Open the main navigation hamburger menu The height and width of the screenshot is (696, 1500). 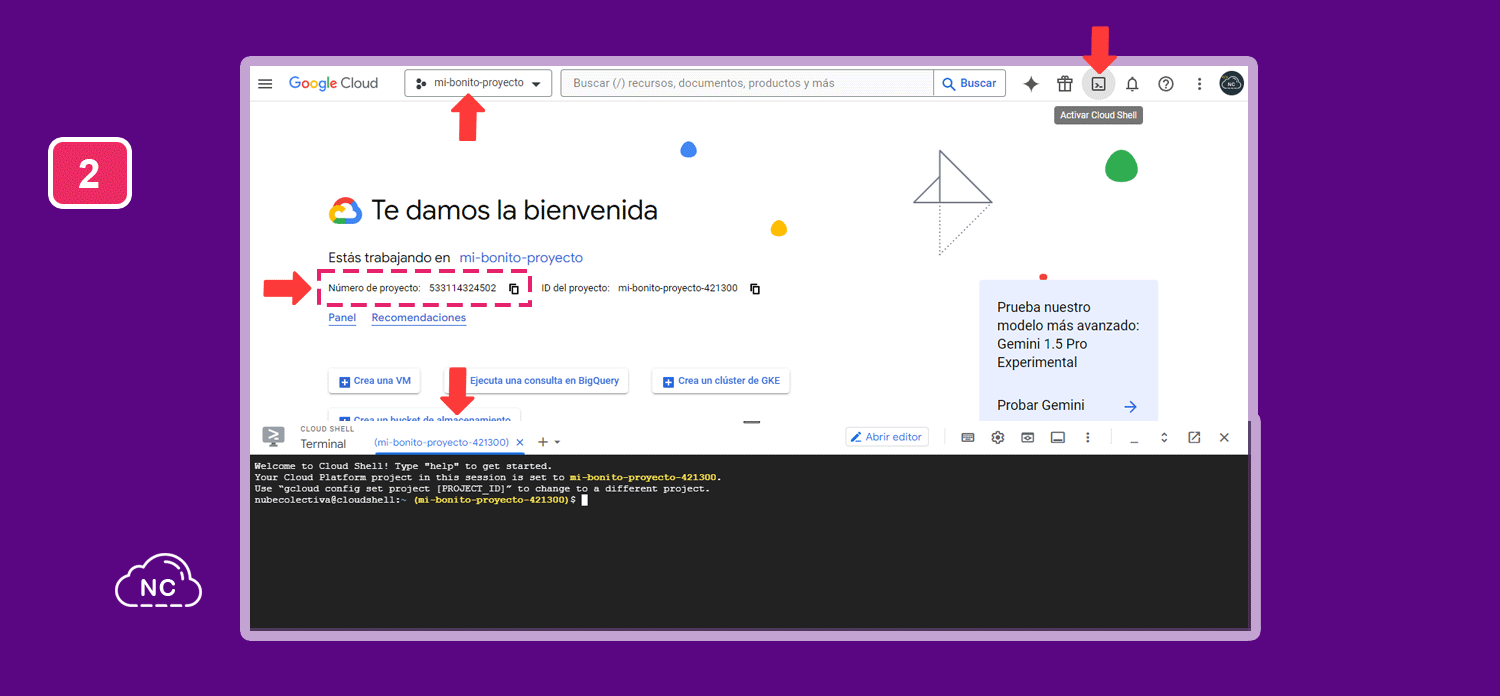(265, 84)
